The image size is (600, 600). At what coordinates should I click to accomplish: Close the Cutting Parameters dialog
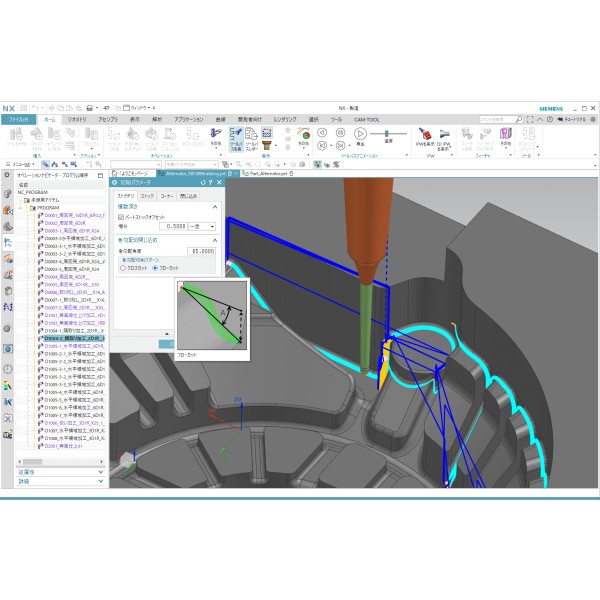219,183
